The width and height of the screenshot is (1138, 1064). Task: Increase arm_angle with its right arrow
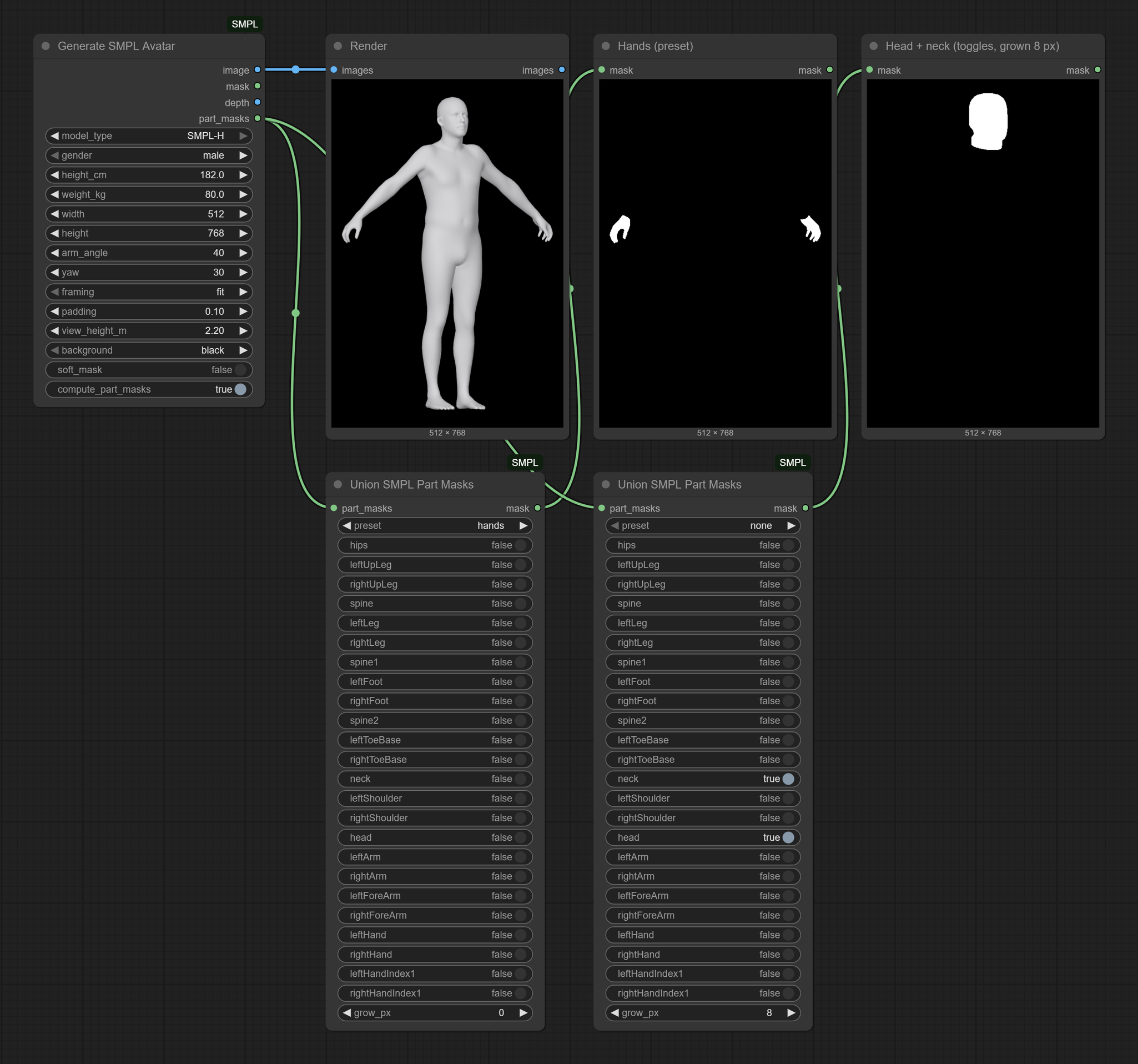click(243, 253)
